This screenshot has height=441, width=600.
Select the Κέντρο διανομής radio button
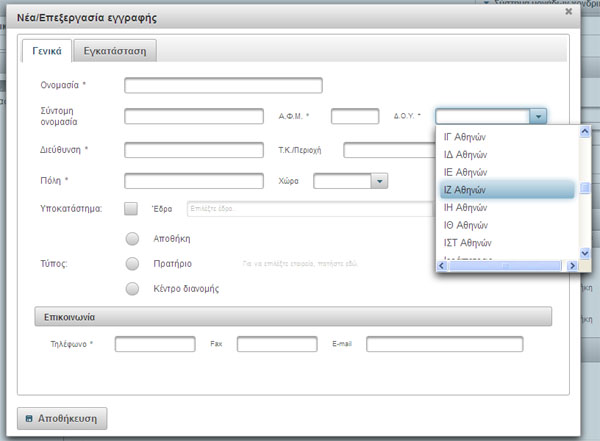tap(132, 289)
